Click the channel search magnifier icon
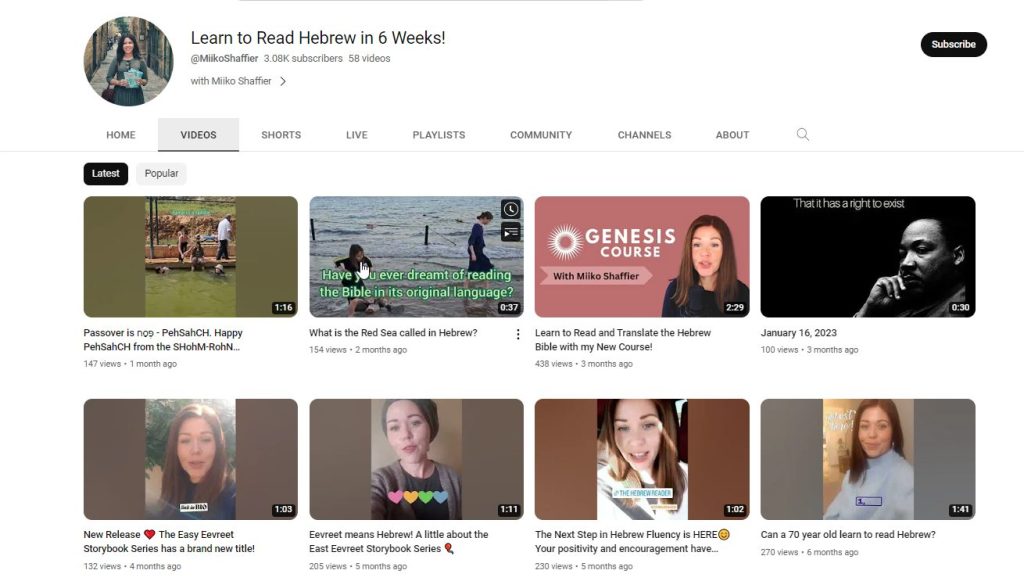This screenshot has width=1024, height=581. pyautogui.click(x=802, y=135)
